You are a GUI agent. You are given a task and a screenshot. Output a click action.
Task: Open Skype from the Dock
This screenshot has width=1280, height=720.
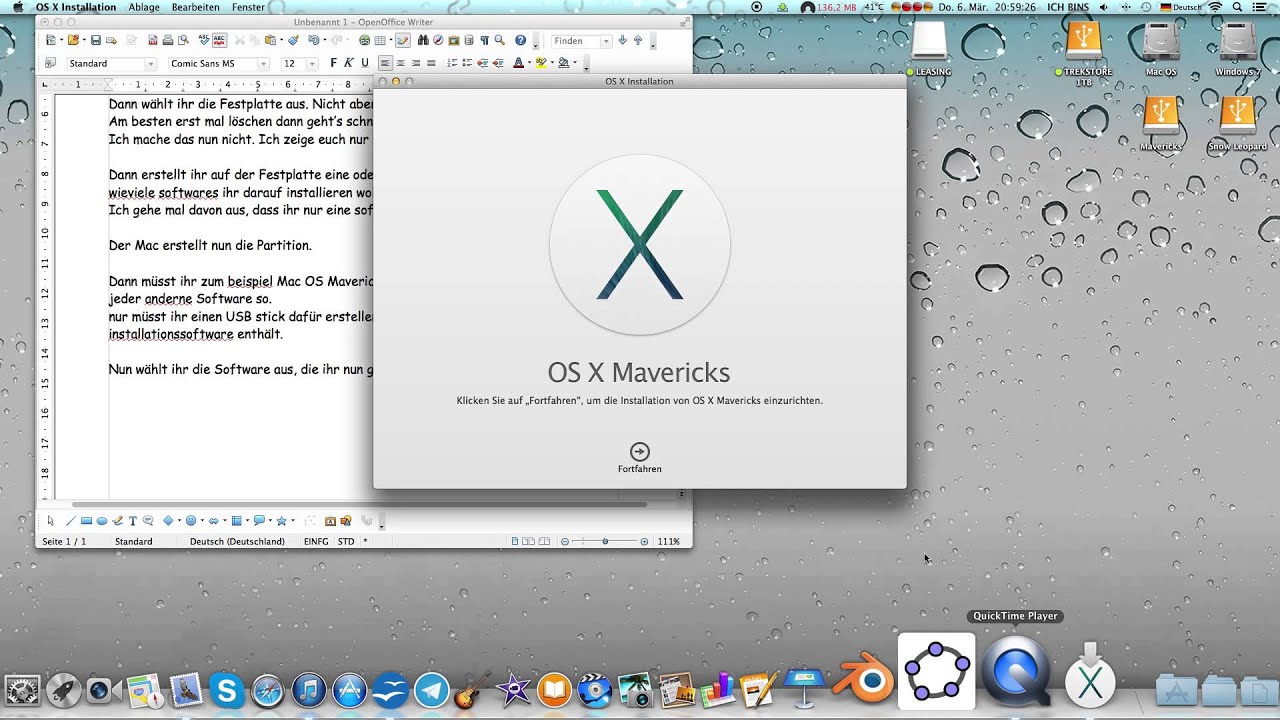pyautogui.click(x=227, y=689)
